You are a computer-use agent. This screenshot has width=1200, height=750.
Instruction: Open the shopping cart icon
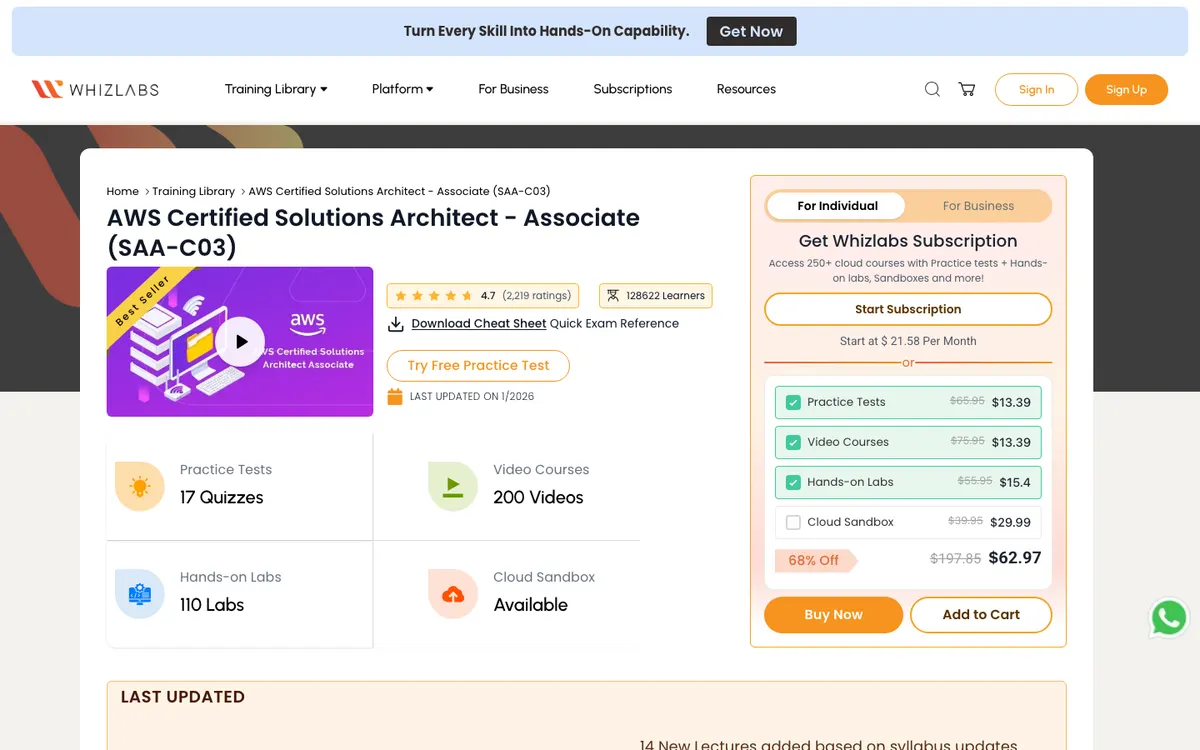(967, 89)
